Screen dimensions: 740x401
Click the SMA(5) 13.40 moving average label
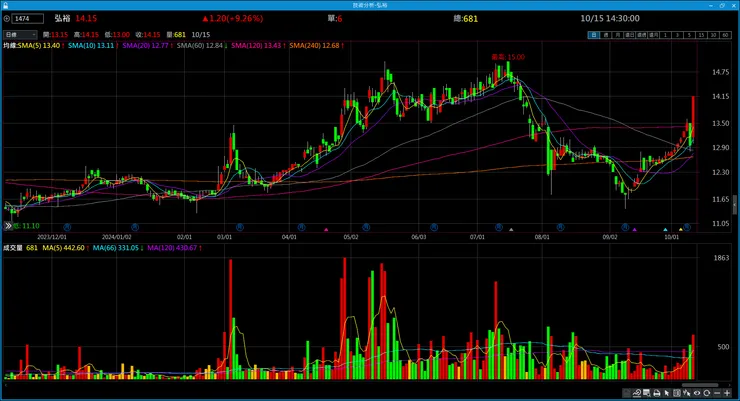[x=41, y=46]
